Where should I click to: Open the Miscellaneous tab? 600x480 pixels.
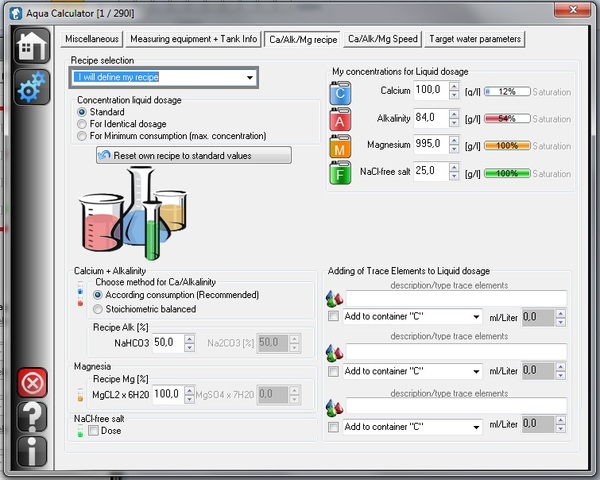[92, 39]
